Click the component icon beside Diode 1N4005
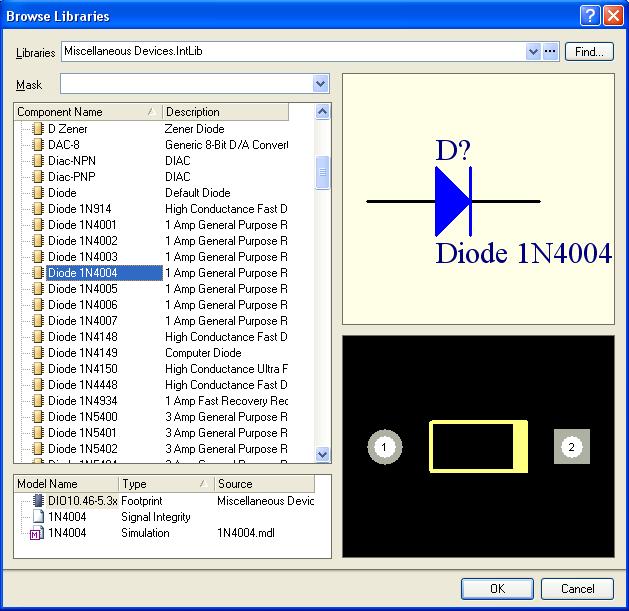629x611 pixels. (38, 289)
